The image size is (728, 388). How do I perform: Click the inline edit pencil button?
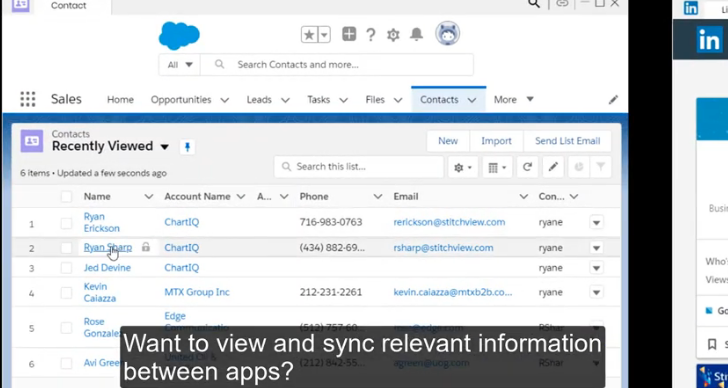[553, 167]
